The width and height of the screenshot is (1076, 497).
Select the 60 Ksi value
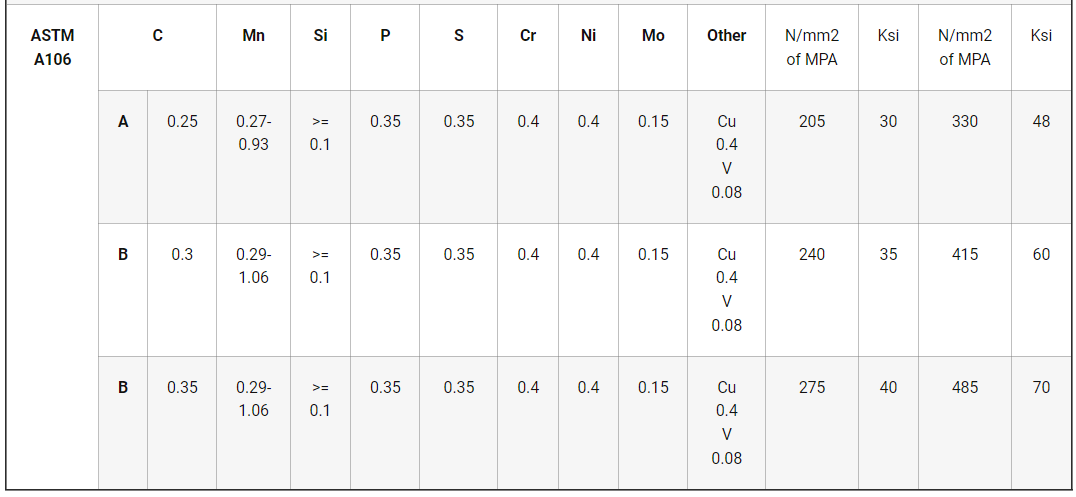click(x=1041, y=254)
